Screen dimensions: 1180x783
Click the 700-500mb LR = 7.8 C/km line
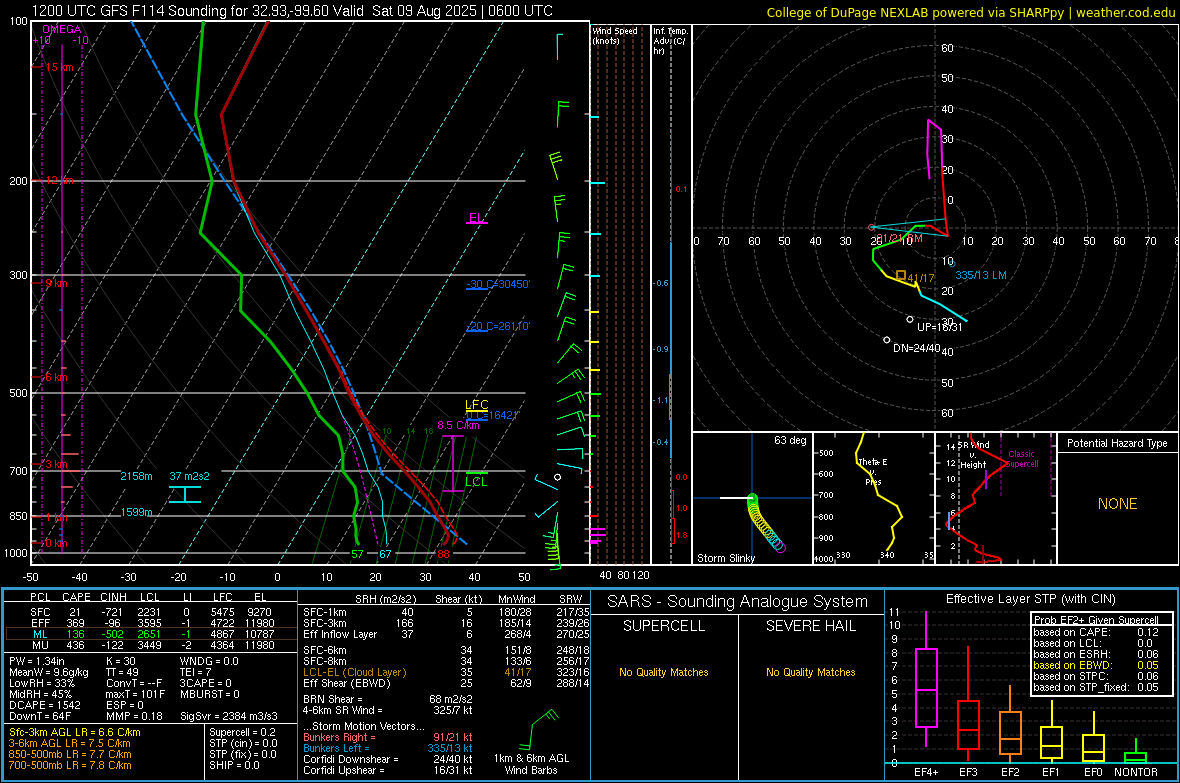coord(69,766)
